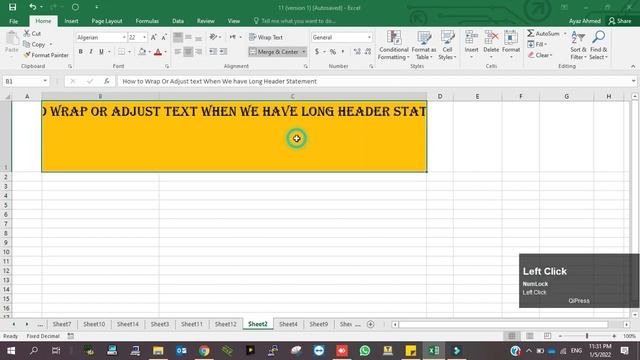Switch to Page Layout view in status bar
The width and height of the screenshot is (640, 360).
529,336
